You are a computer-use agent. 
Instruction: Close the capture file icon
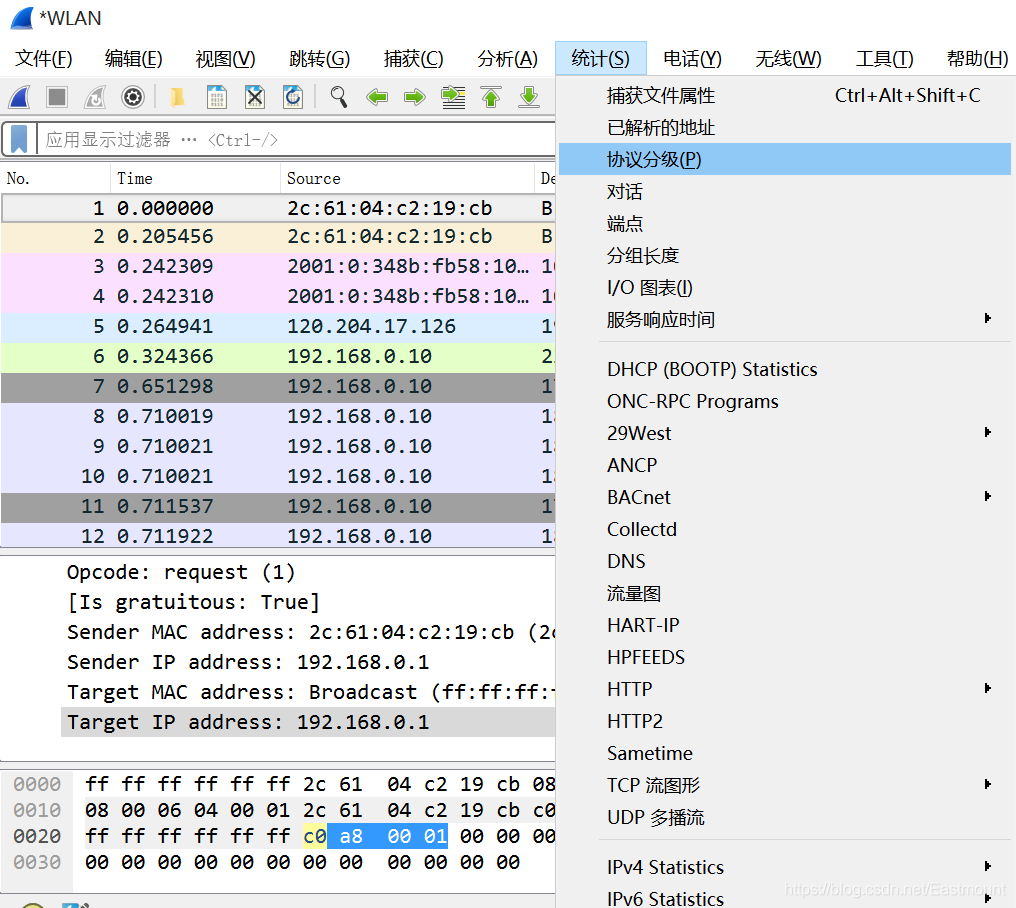(255, 97)
